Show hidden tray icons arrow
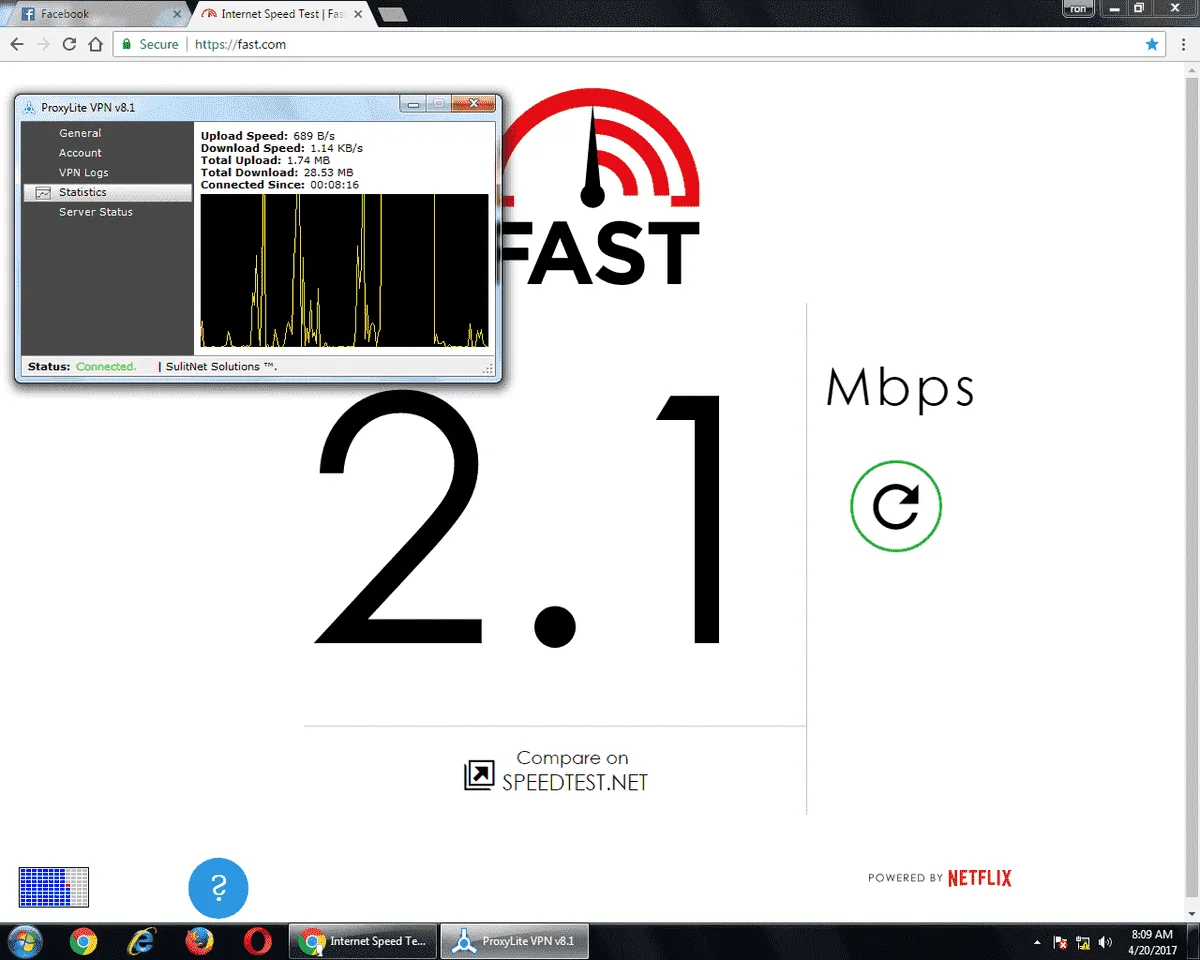 (x=1036, y=942)
